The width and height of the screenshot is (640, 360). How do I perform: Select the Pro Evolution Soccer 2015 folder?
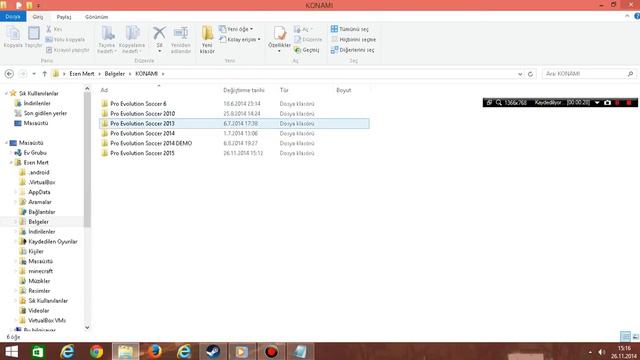click(142, 153)
